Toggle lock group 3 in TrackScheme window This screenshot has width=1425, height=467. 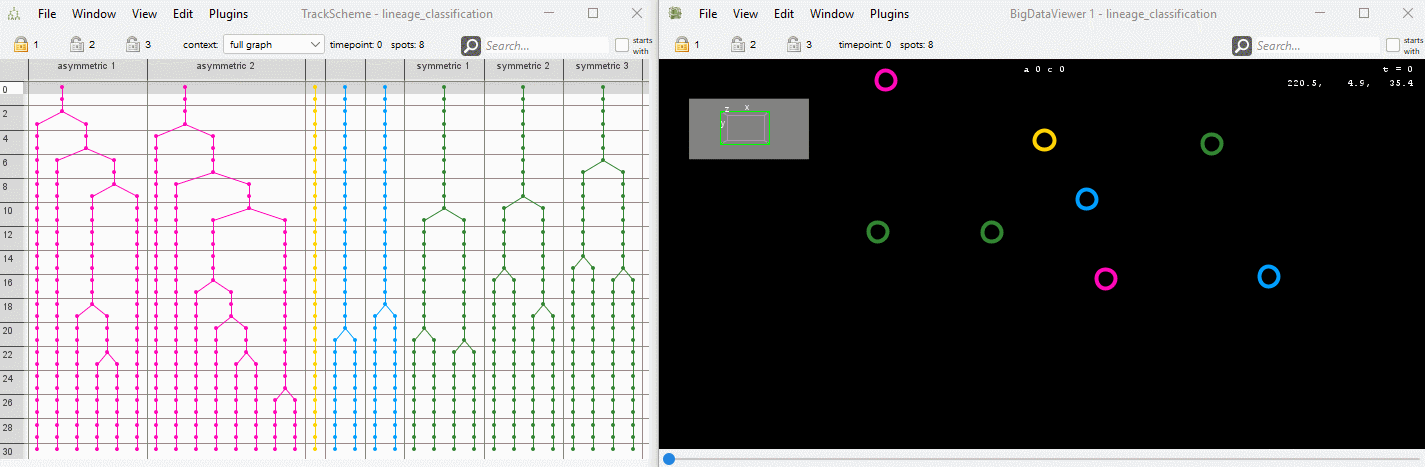pyautogui.click(x=133, y=44)
